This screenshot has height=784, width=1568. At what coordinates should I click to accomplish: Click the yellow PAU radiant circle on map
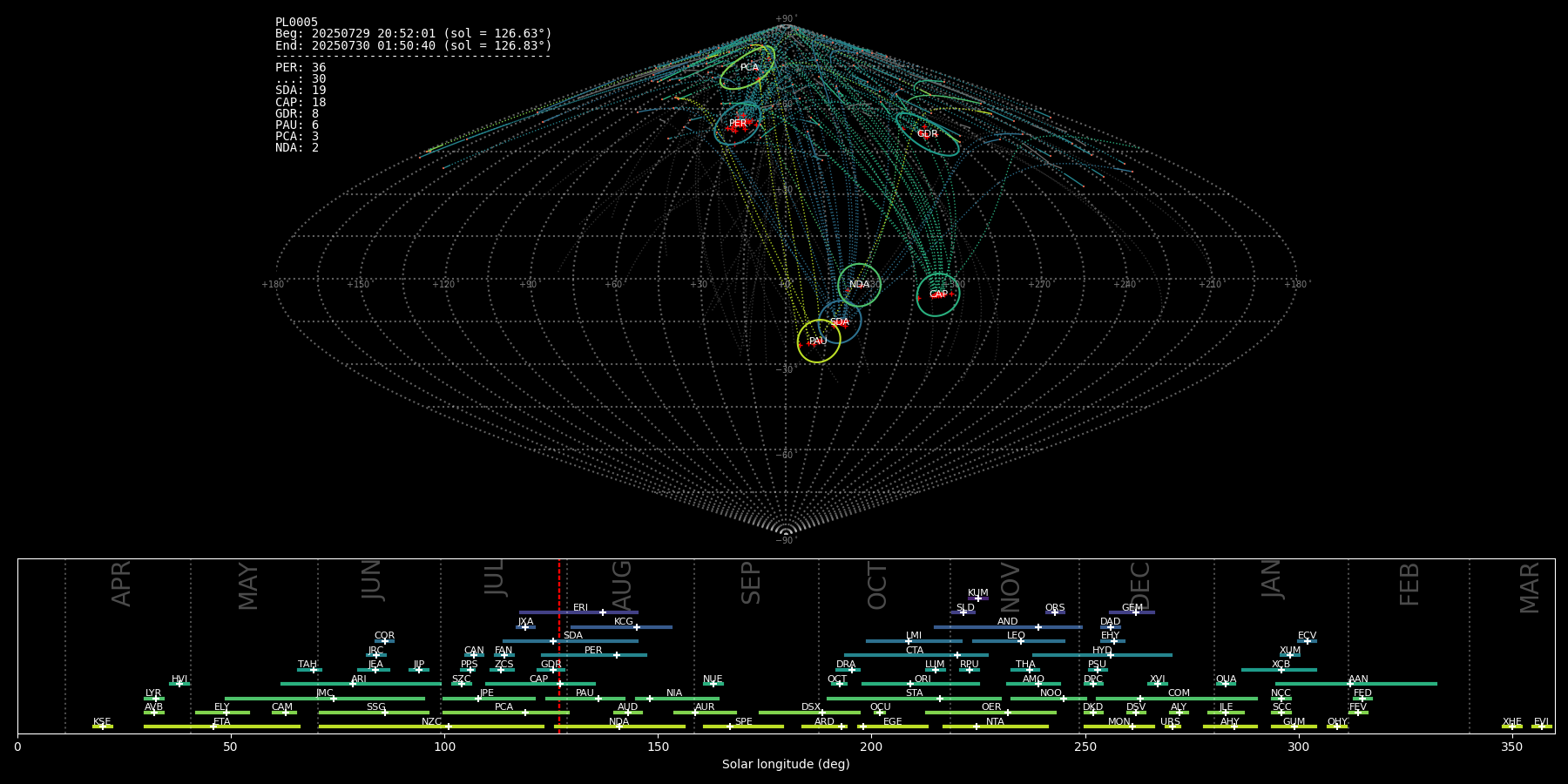819,341
